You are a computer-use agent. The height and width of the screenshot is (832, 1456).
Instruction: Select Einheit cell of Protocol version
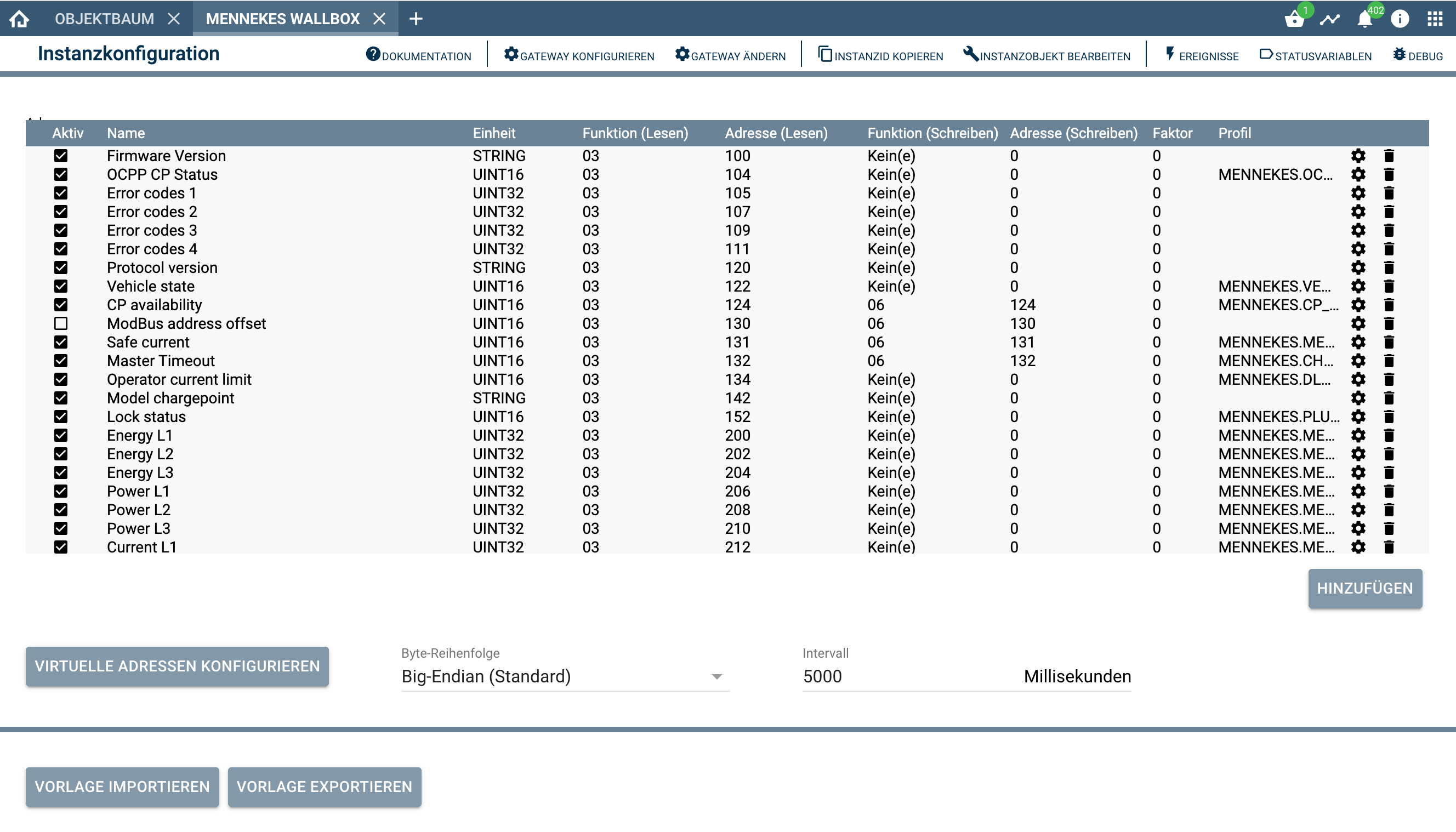(x=499, y=267)
